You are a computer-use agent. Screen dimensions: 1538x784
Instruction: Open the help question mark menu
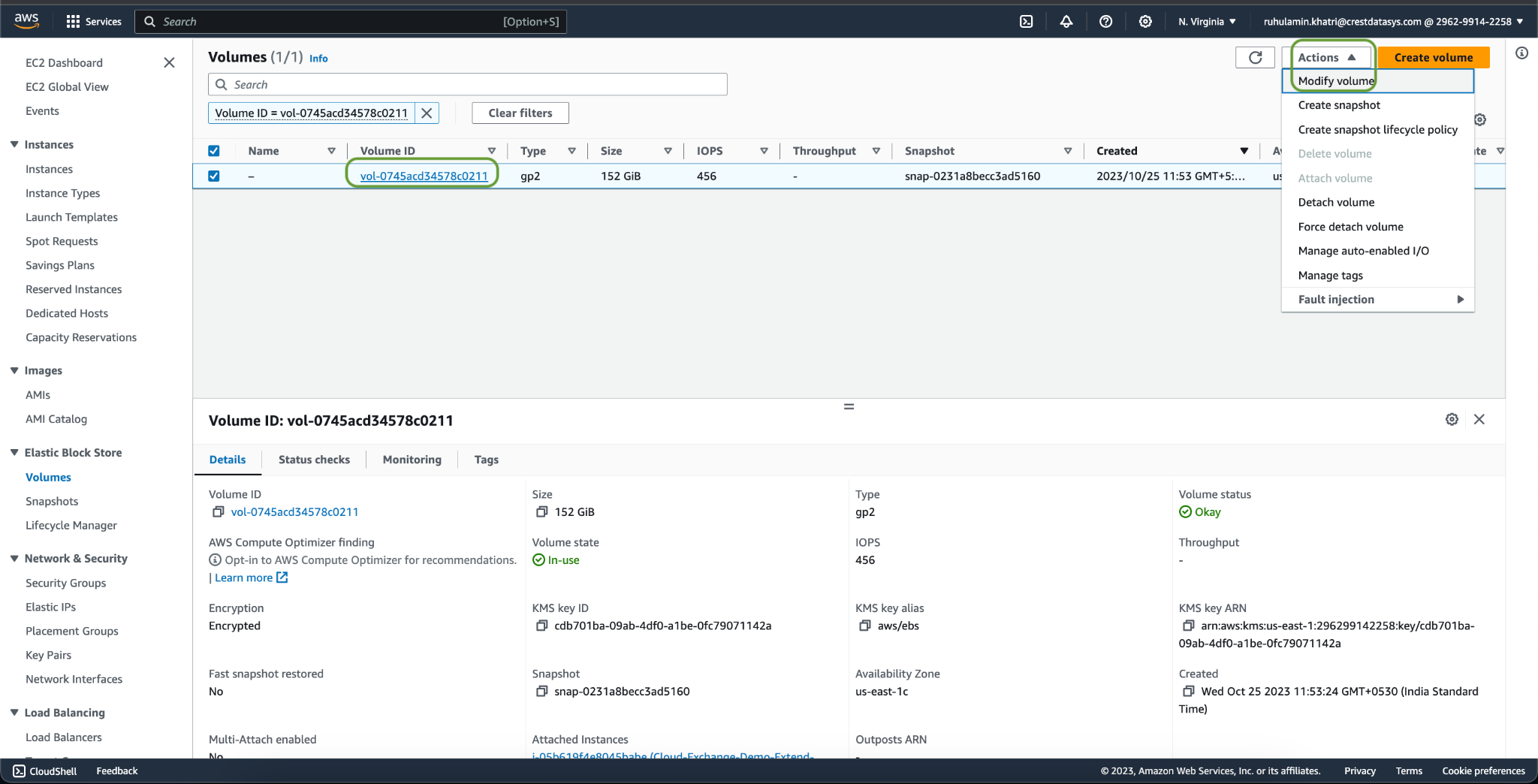click(x=1105, y=21)
